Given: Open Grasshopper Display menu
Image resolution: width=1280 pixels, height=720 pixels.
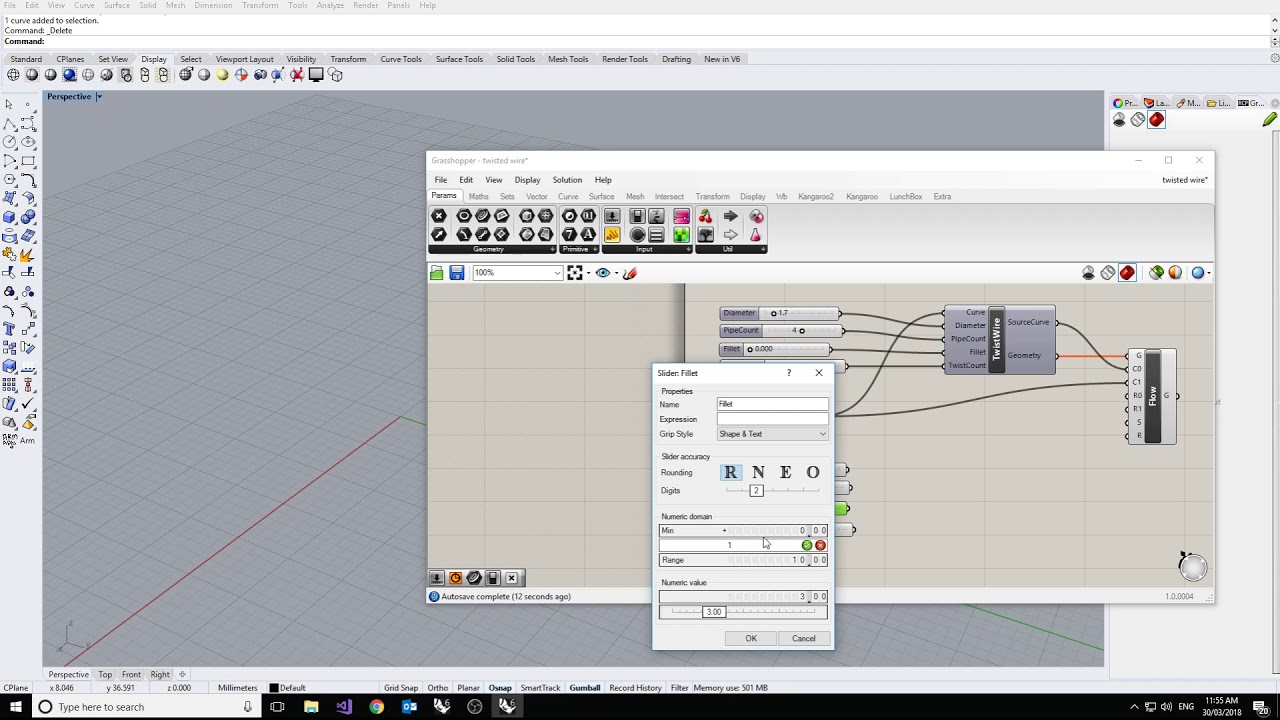Looking at the screenshot, I should click(x=527, y=180).
